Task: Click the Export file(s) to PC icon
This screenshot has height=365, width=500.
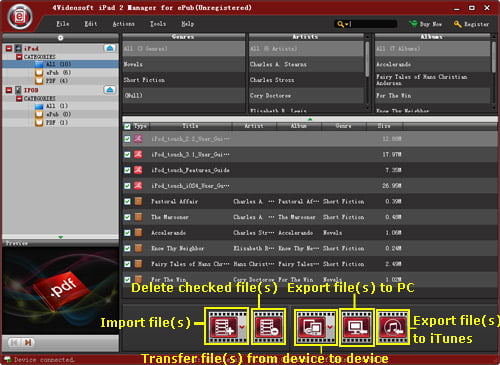Action: [357, 327]
